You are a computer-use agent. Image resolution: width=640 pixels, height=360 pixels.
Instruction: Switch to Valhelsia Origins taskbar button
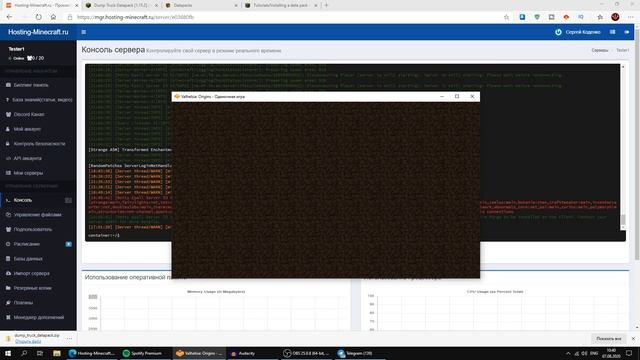coord(199,353)
